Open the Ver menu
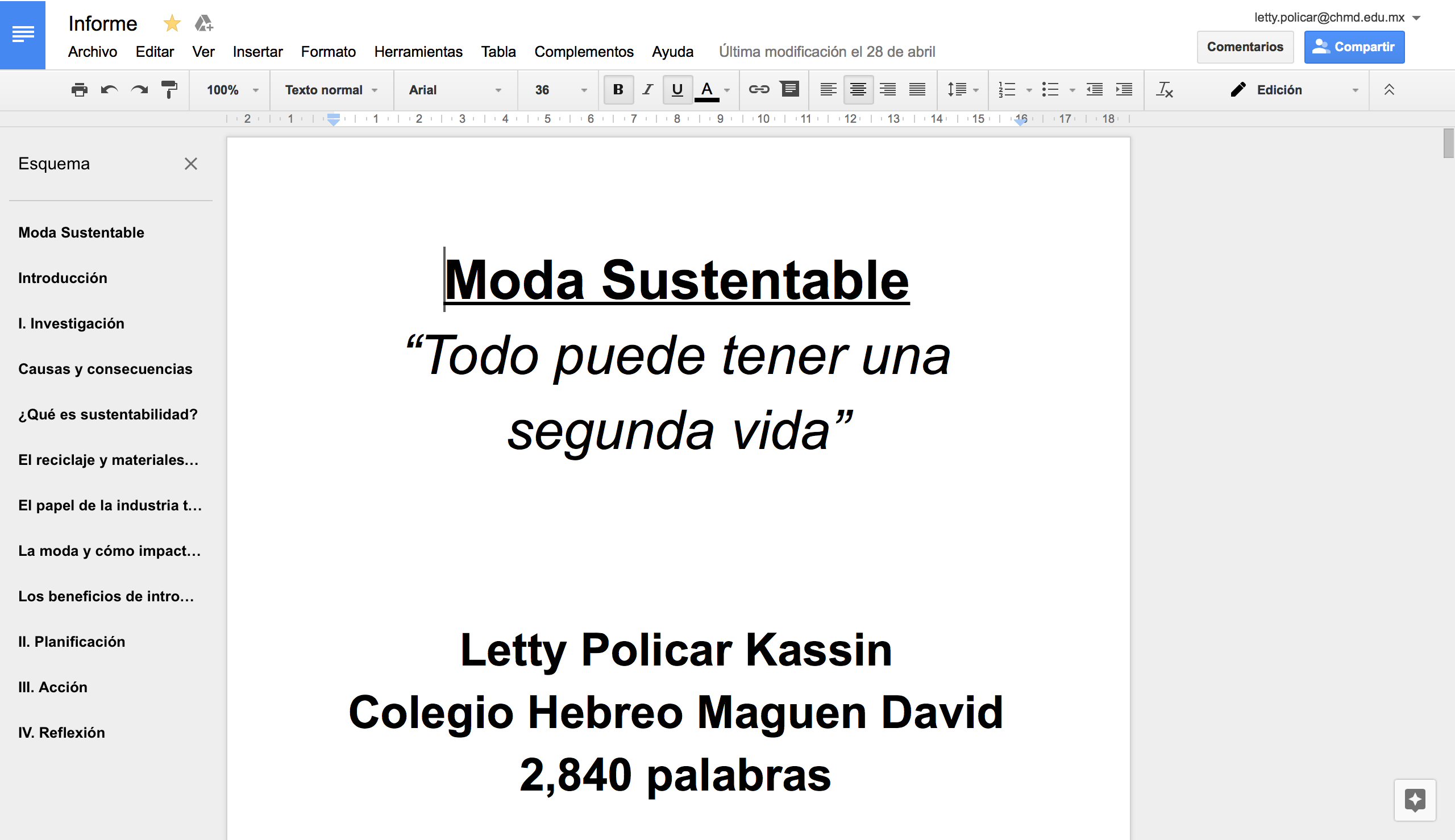This screenshot has width=1455, height=840. pyautogui.click(x=203, y=51)
